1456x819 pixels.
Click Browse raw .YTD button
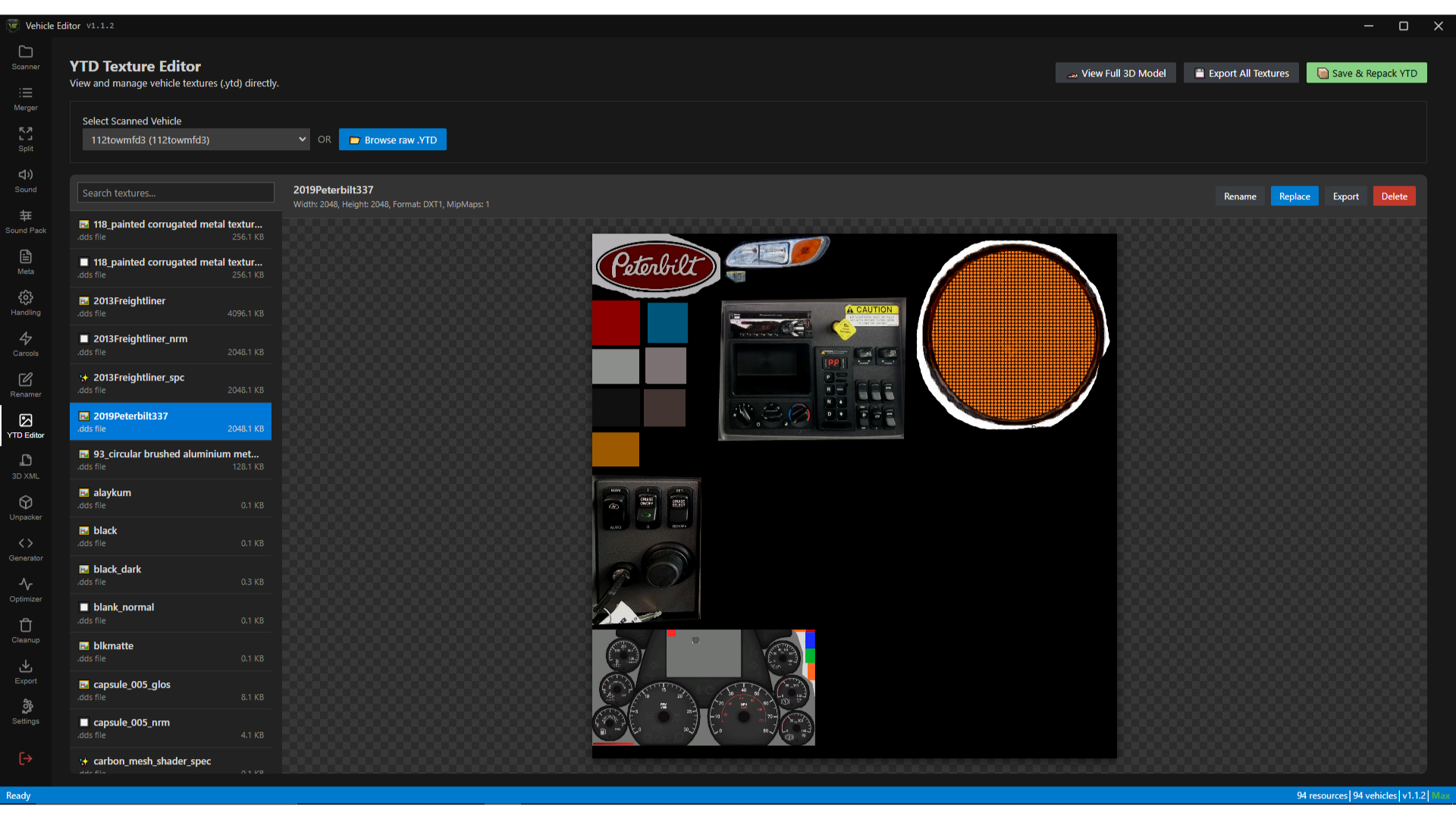393,140
